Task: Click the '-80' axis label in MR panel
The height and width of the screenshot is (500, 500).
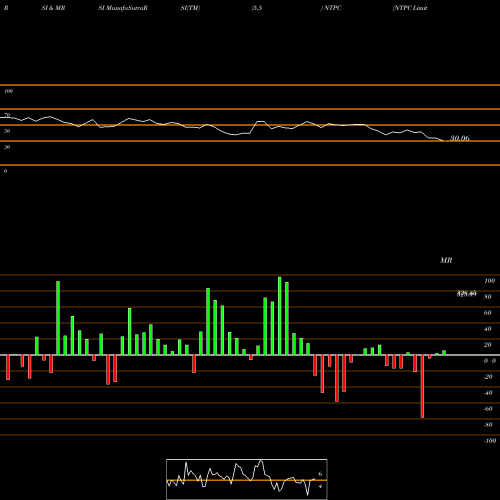Action: pyautogui.click(x=488, y=425)
